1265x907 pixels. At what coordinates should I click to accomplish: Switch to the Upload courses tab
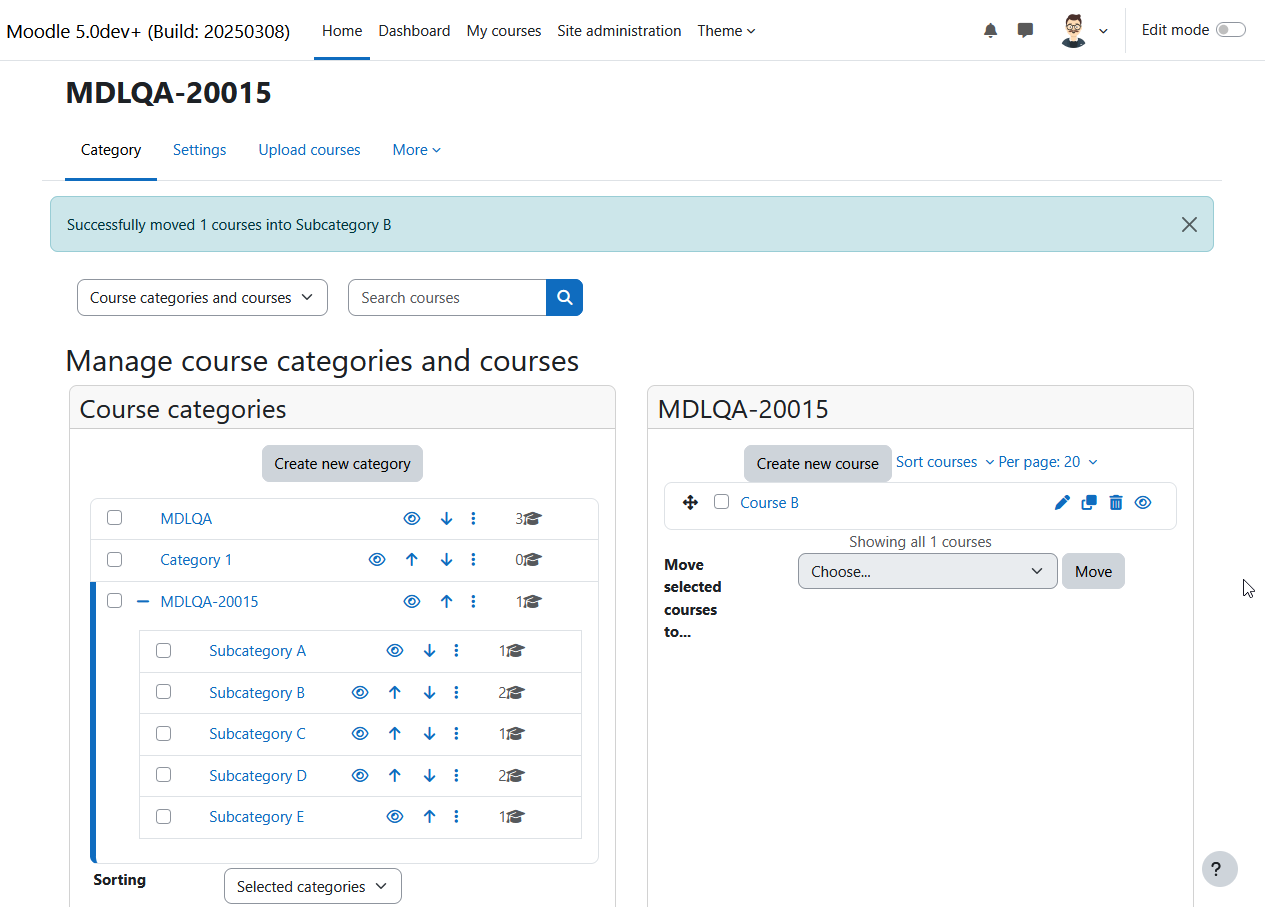coord(310,150)
